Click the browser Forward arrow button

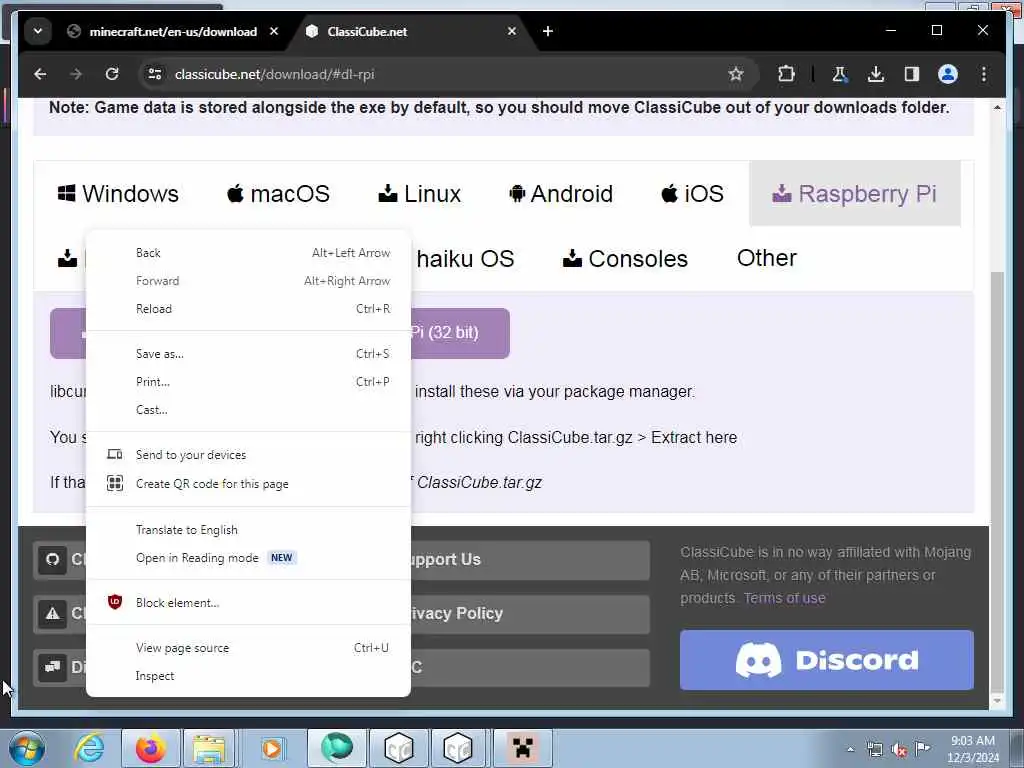76,74
